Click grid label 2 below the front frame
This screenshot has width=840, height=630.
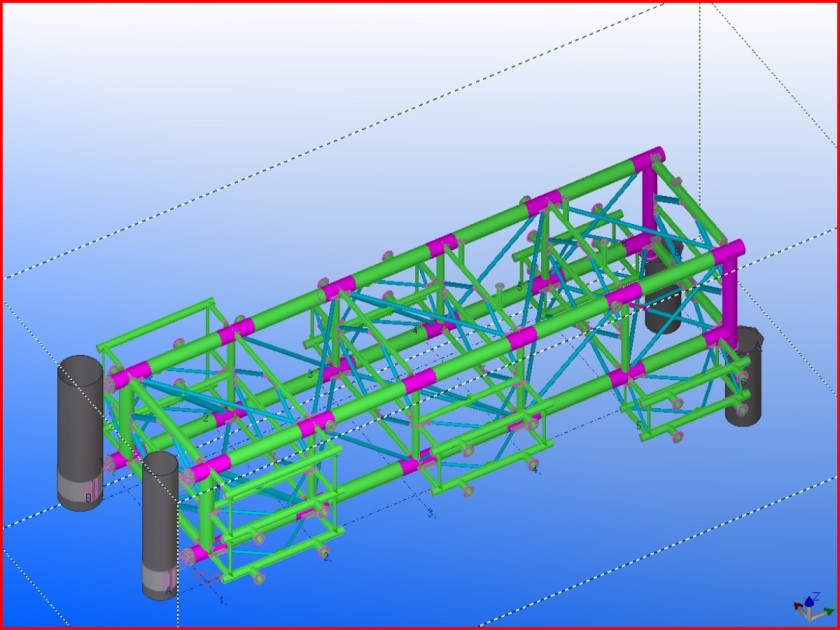(x=326, y=556)
